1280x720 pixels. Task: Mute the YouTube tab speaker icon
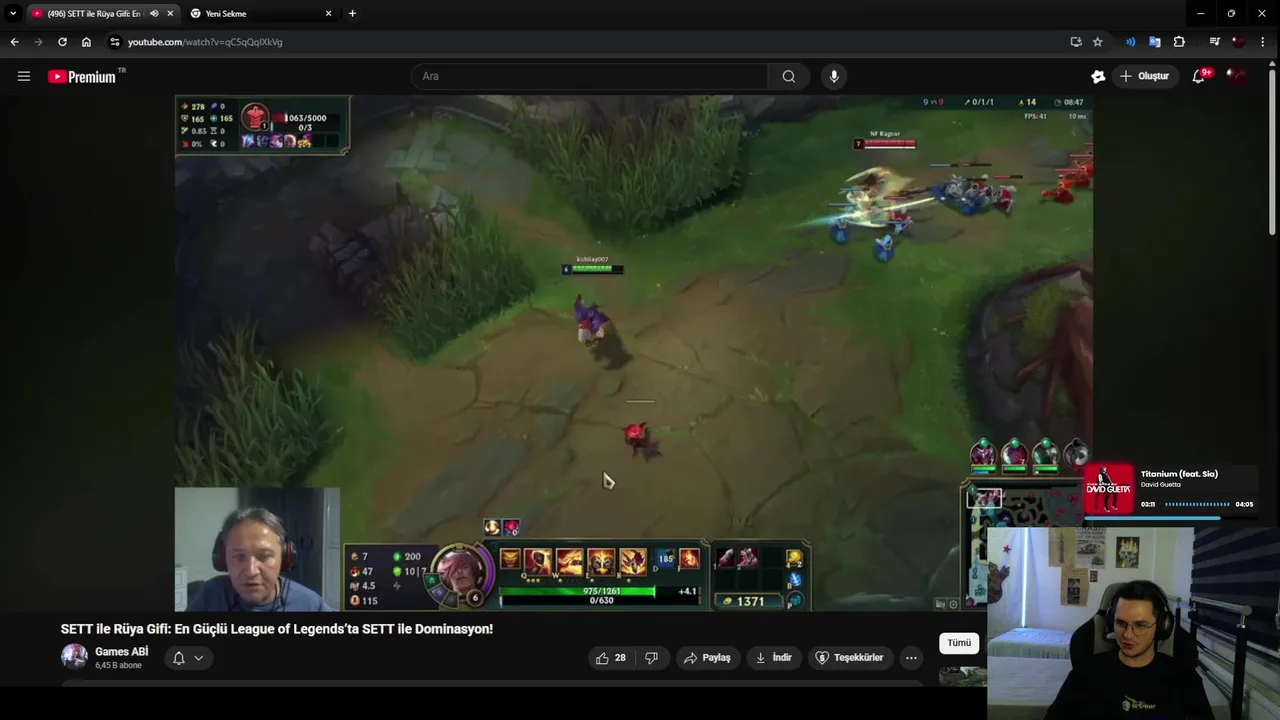[154, 13]
